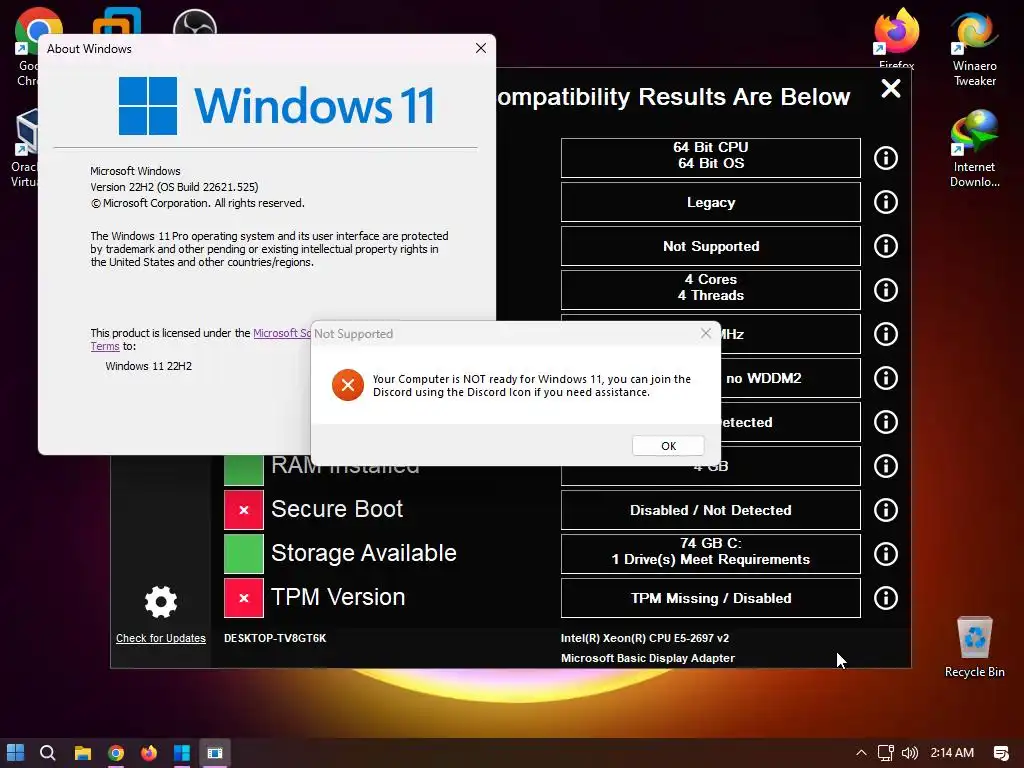Open Chrome from taskbar
The width and height of the screenshot is (1024, 768).
coord(116,753)
